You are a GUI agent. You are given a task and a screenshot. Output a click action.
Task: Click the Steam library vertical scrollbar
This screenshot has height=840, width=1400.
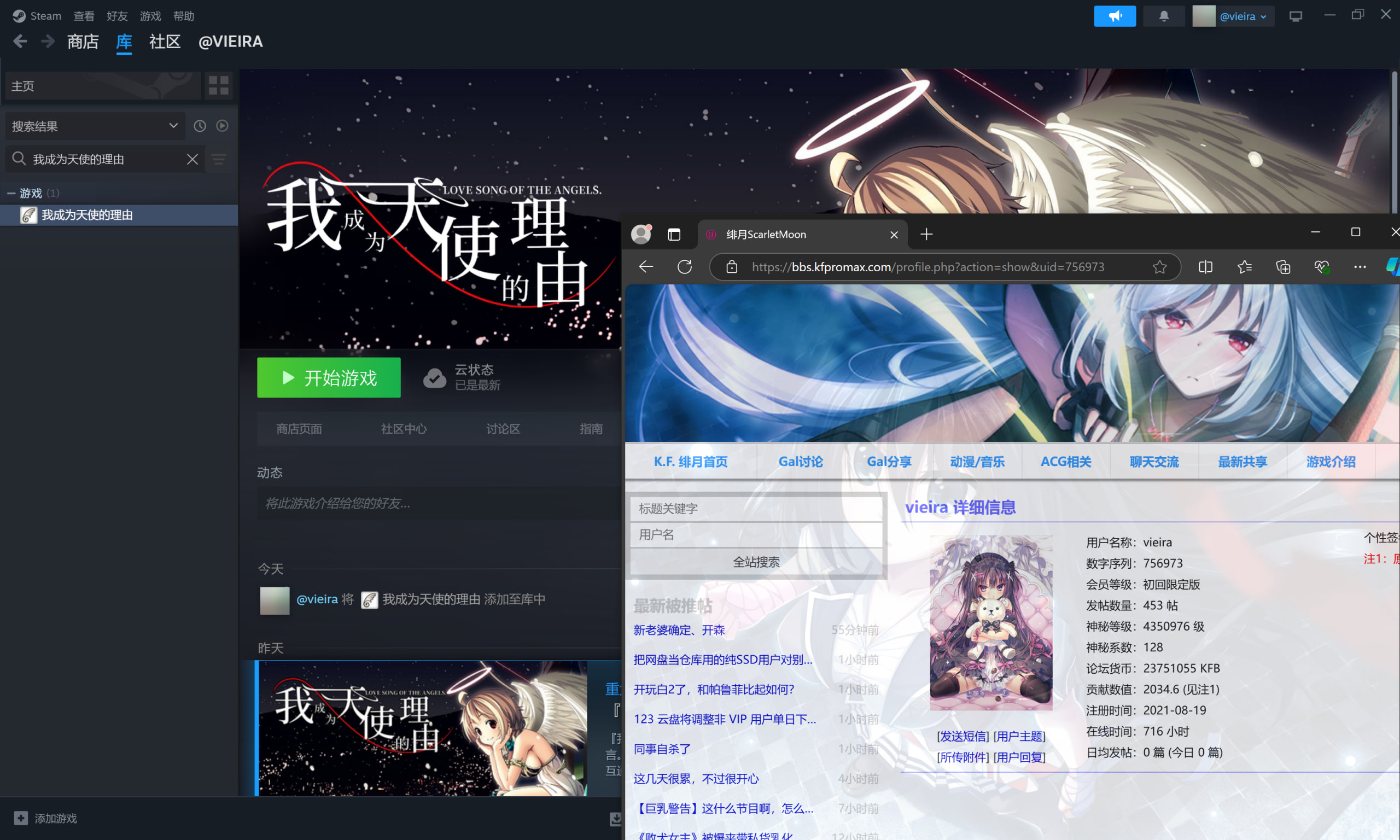coord(1395,142)
